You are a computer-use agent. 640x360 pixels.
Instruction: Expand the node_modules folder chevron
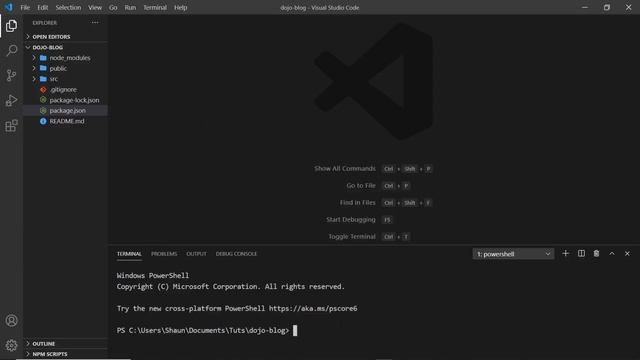point(34,58)
